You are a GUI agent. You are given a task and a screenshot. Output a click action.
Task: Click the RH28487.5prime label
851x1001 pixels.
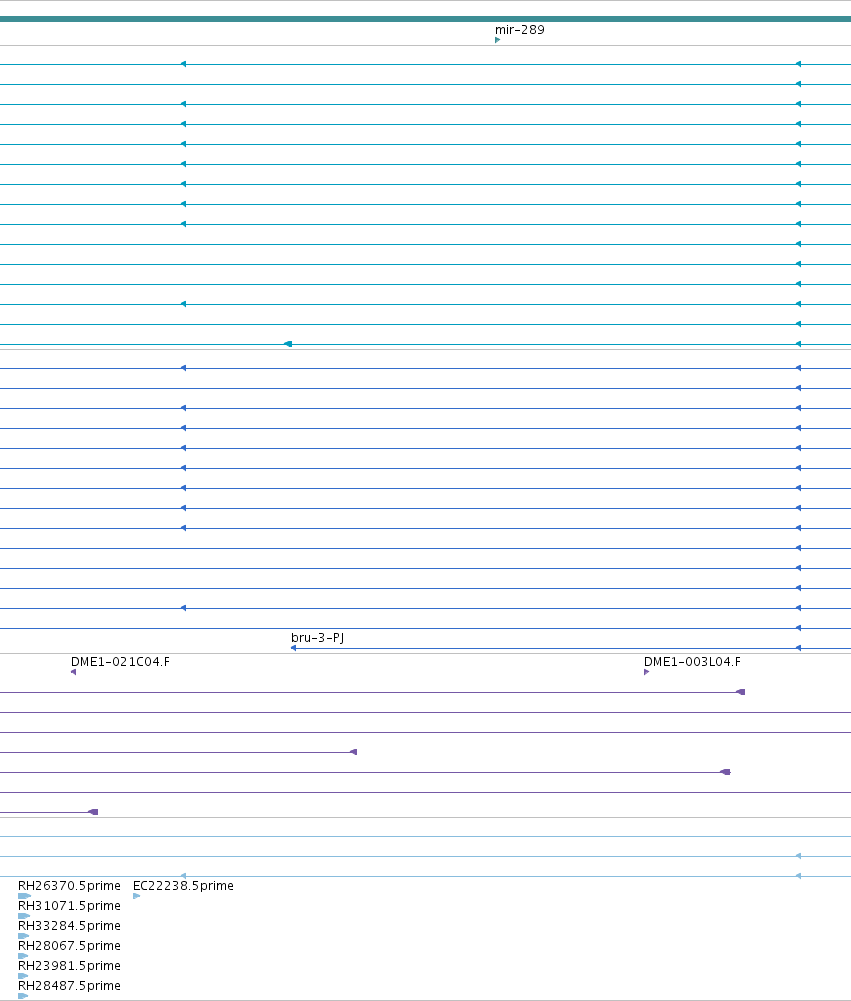pyautogui.click(x=69, y=985)
